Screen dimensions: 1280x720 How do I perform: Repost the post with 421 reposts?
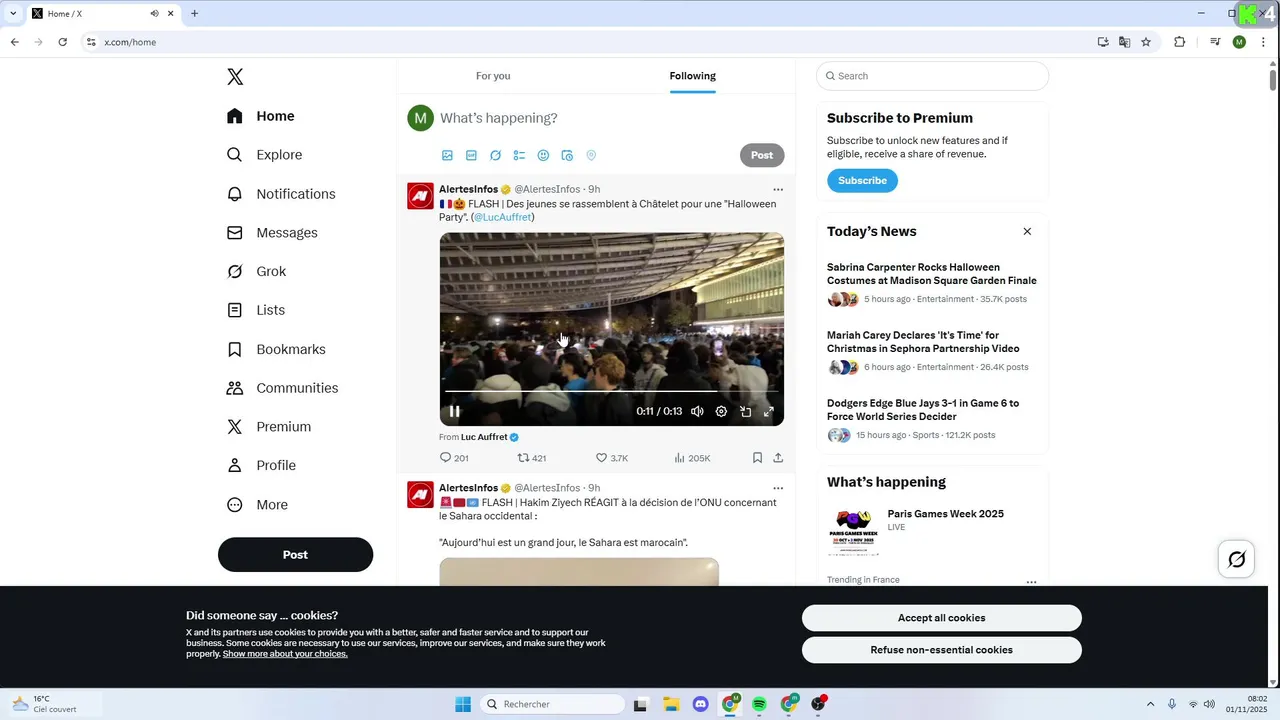pyautogui.click(x=531, y=458)
